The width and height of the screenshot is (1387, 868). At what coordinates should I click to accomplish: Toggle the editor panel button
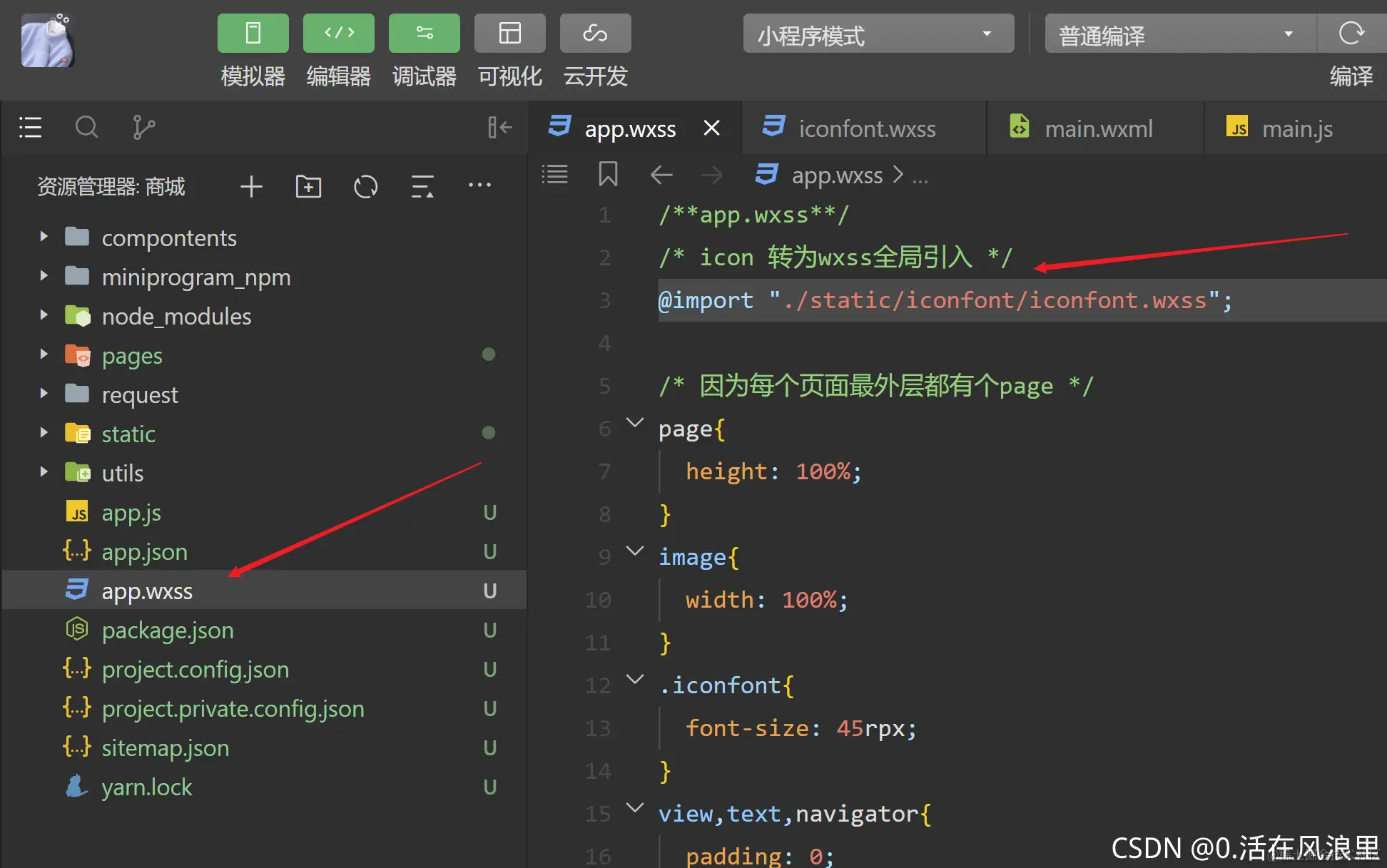click(x=338, y=34)
